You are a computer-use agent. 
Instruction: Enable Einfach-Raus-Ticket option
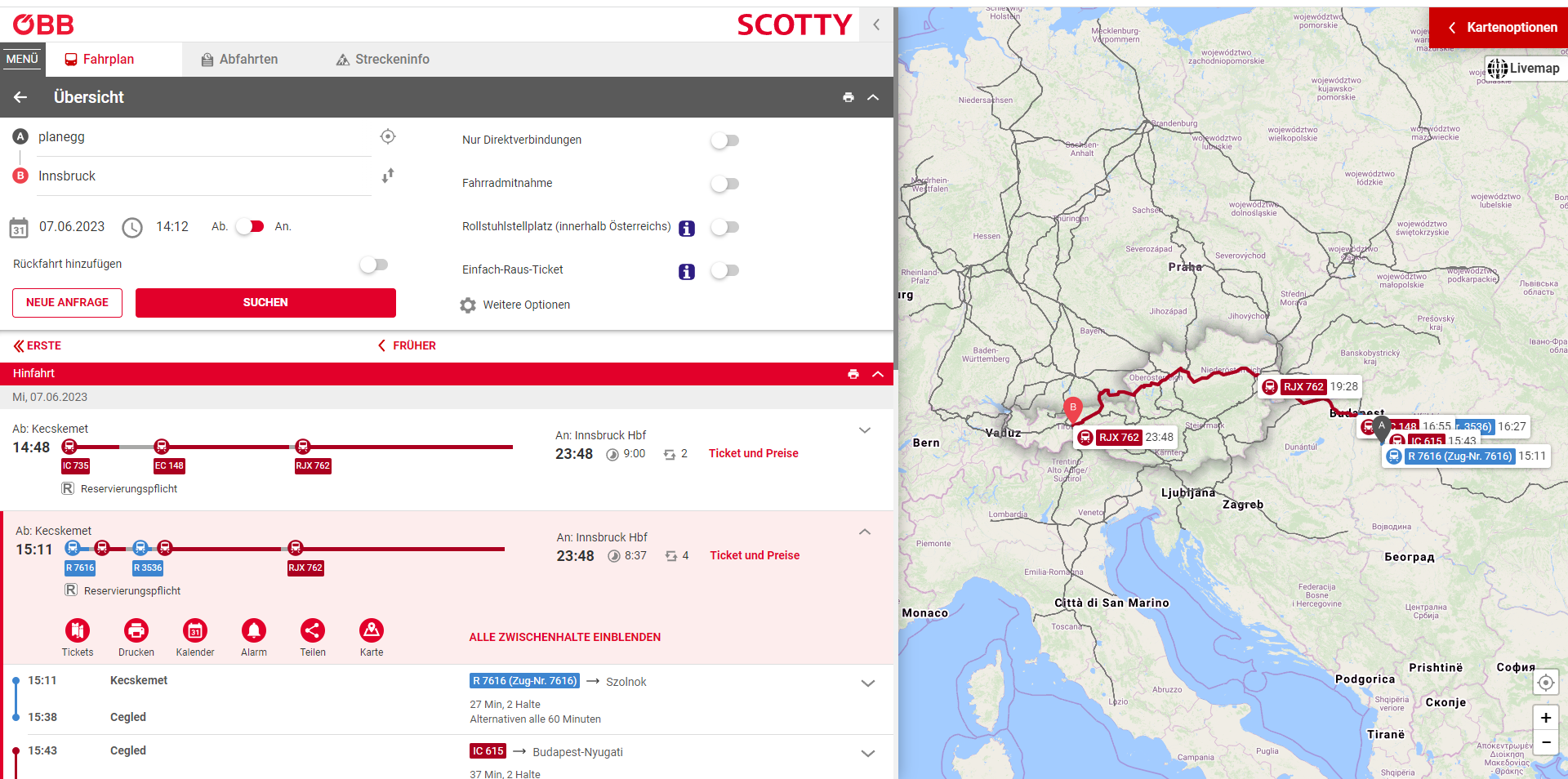[x=725, y=270]
